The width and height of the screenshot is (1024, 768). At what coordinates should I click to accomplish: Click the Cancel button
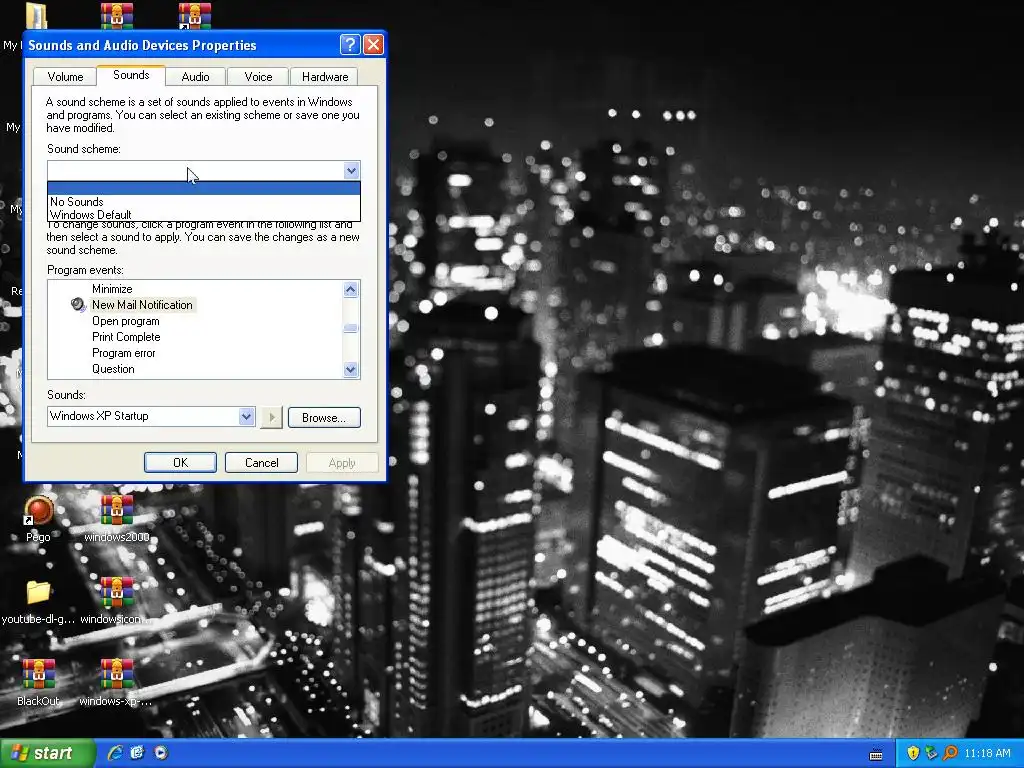click(x=261, y=462)
